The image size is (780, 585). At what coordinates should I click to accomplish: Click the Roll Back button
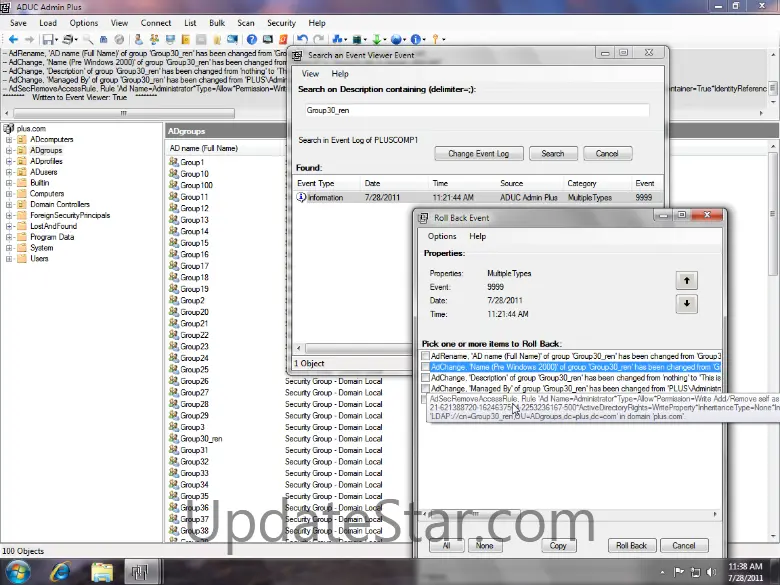(x=631, y=546)
